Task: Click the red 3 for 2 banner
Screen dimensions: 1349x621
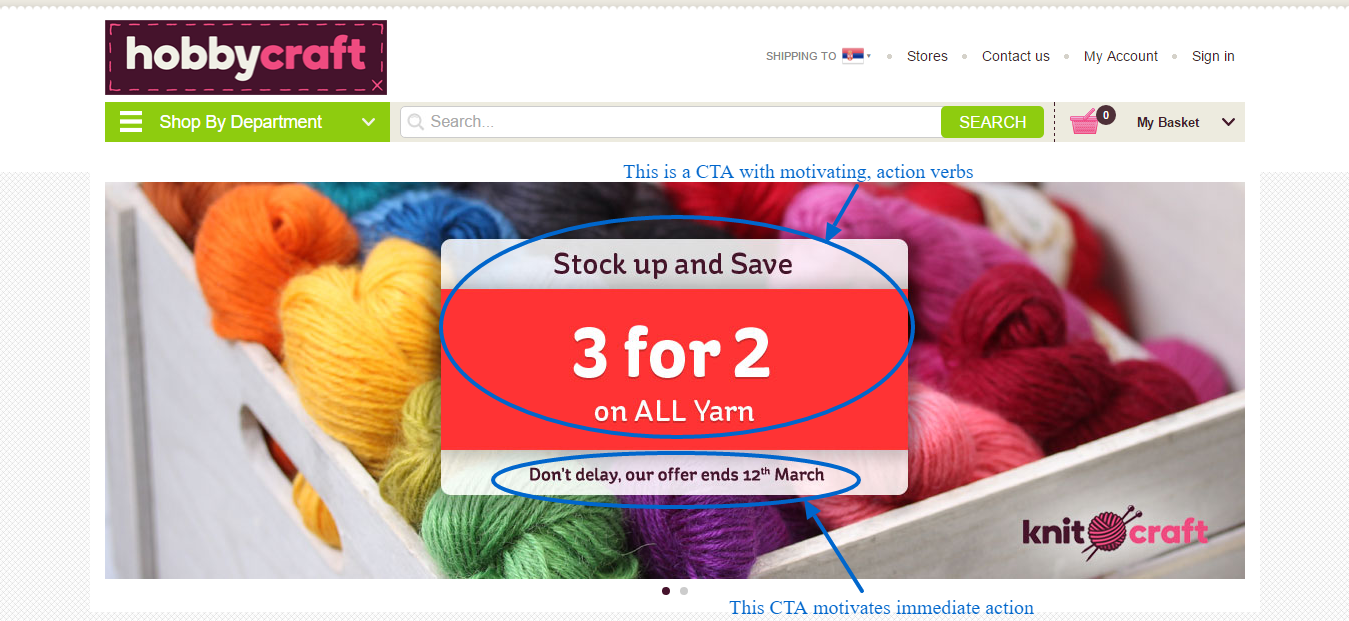Action: [x=674, y=369]
